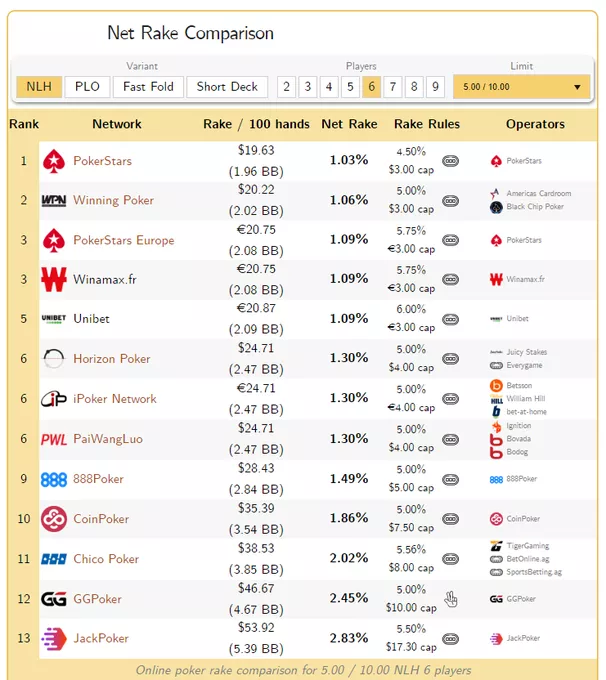Image resolution: width=606 pixels, height=680 pixels.
Task: Click the PWL PaiWangLuo logo
Action: [x=54, y=440]
